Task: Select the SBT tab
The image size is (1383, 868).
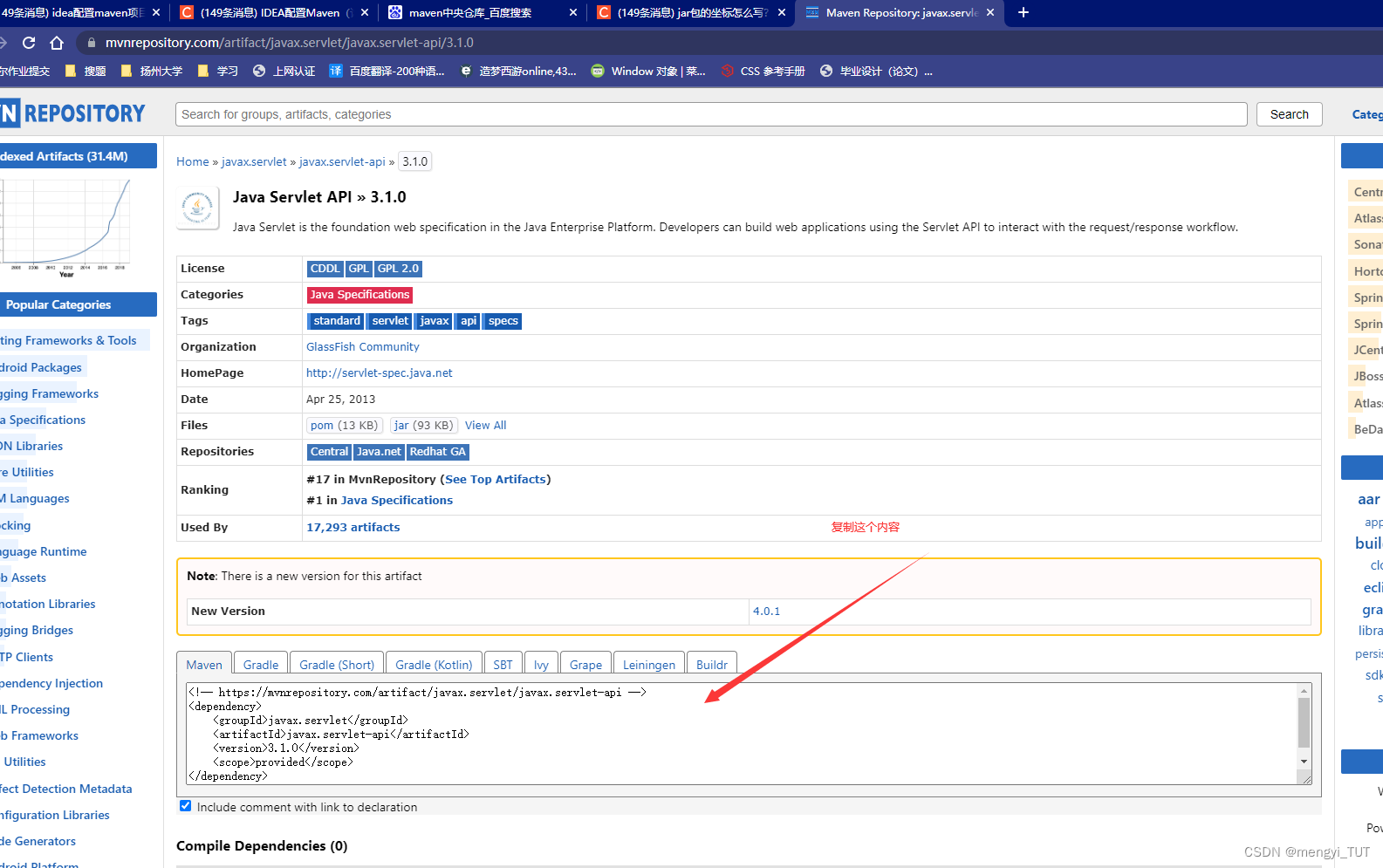Action: tap(503, 664)
